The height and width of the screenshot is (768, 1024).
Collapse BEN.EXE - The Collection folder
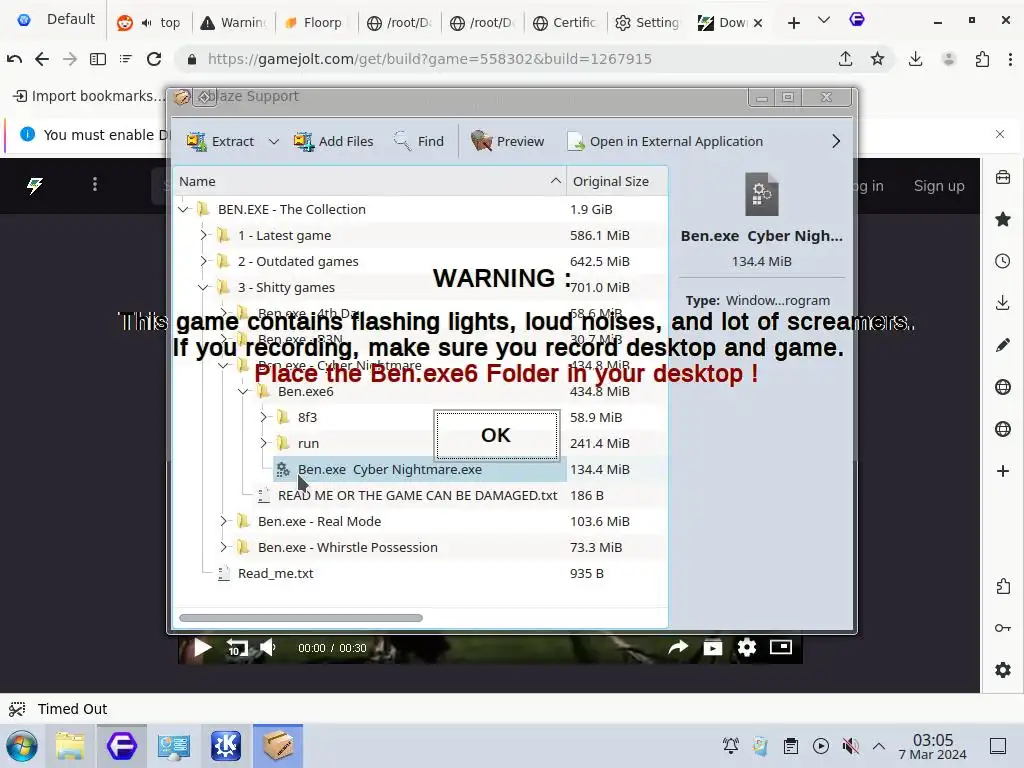(184, 210)
